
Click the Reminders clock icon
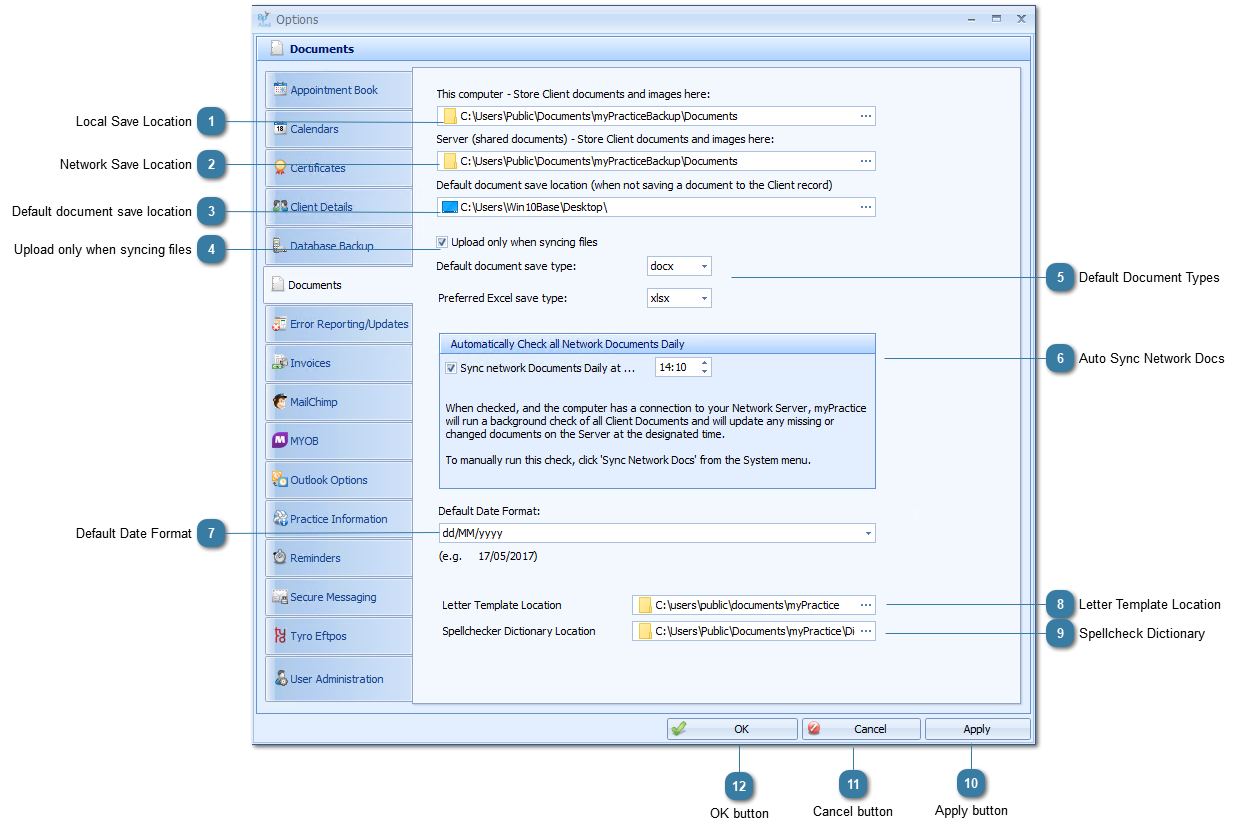click(280, 557)
